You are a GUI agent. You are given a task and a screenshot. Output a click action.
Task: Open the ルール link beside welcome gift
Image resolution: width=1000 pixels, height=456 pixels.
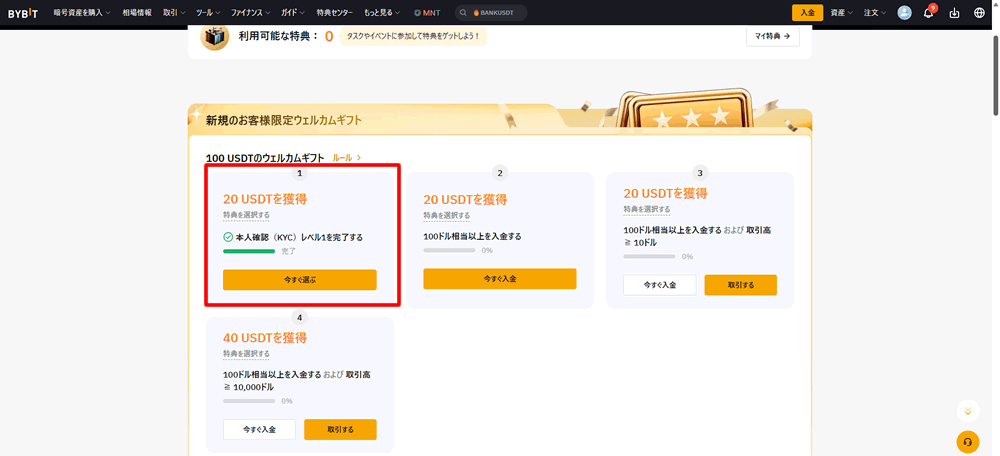click(346, 158)
